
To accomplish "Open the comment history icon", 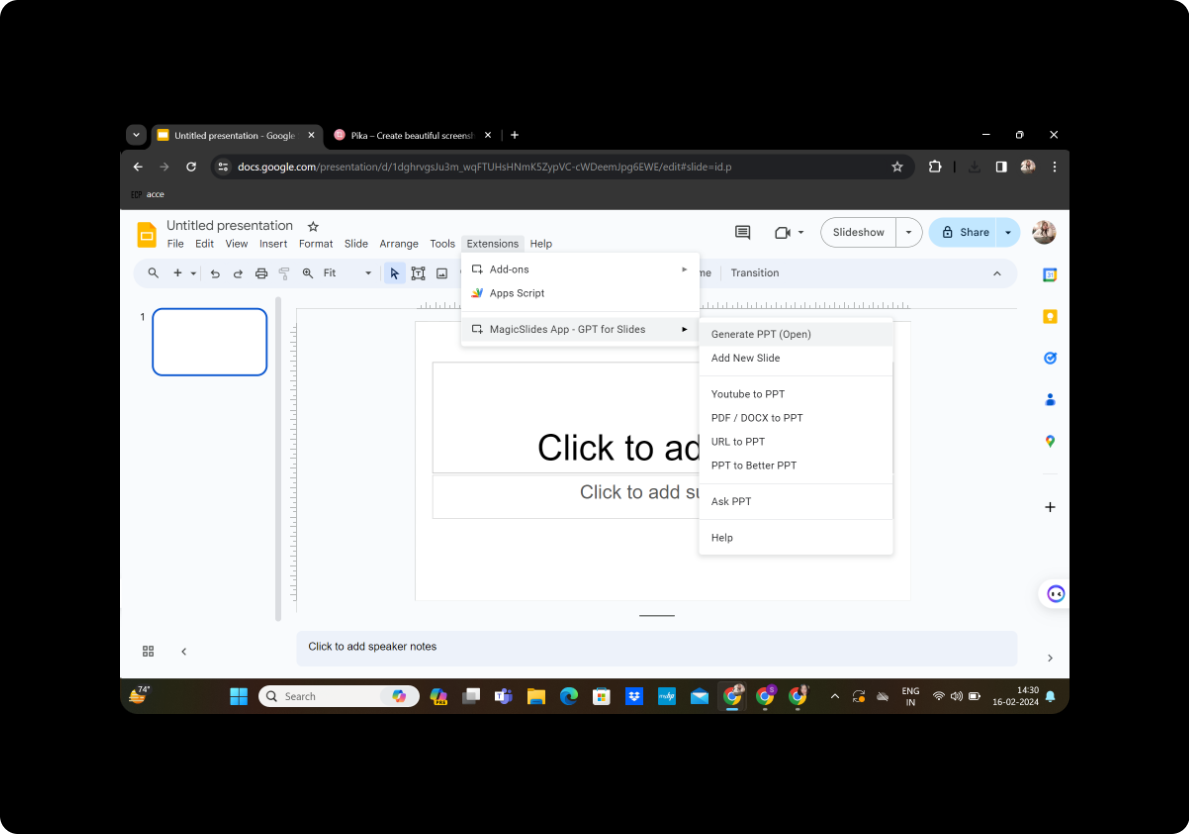I will pyautogui.click(x=742, y=233).
